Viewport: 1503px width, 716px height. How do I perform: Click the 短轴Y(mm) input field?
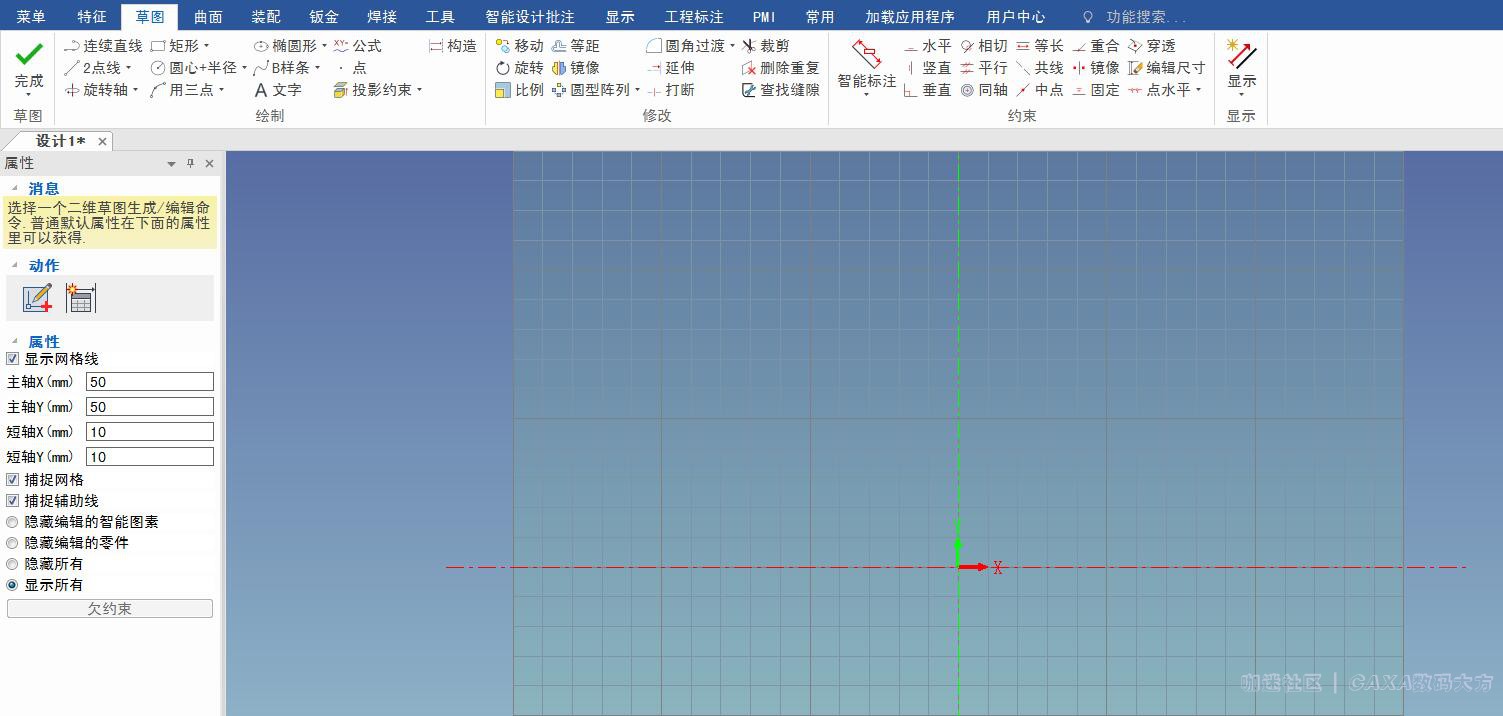(x=150, y=457)
